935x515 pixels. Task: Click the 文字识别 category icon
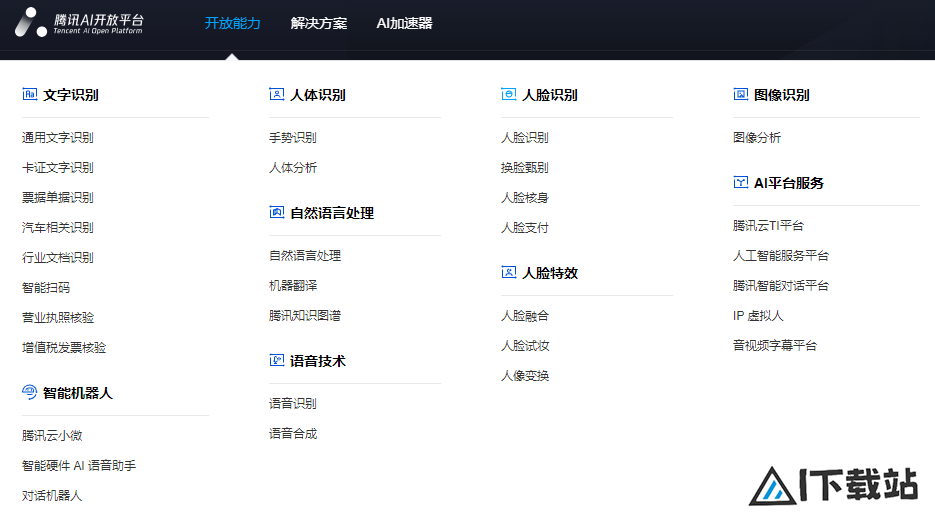tap(30, 94)
